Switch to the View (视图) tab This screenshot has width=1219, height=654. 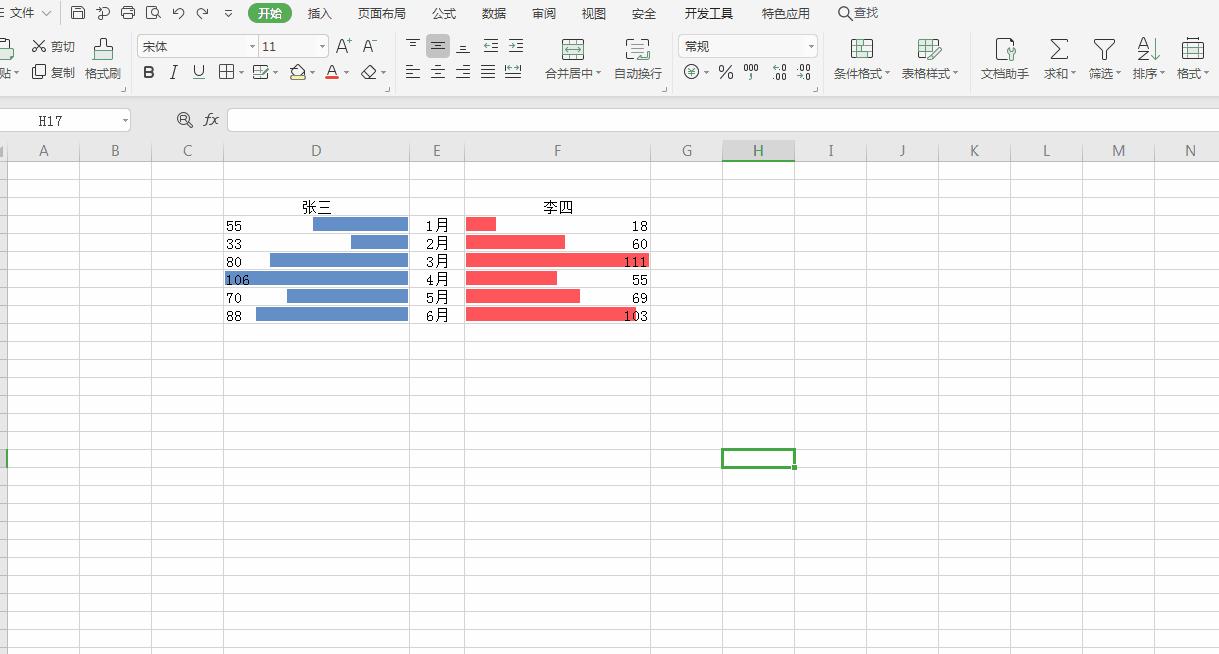(594, 13)
